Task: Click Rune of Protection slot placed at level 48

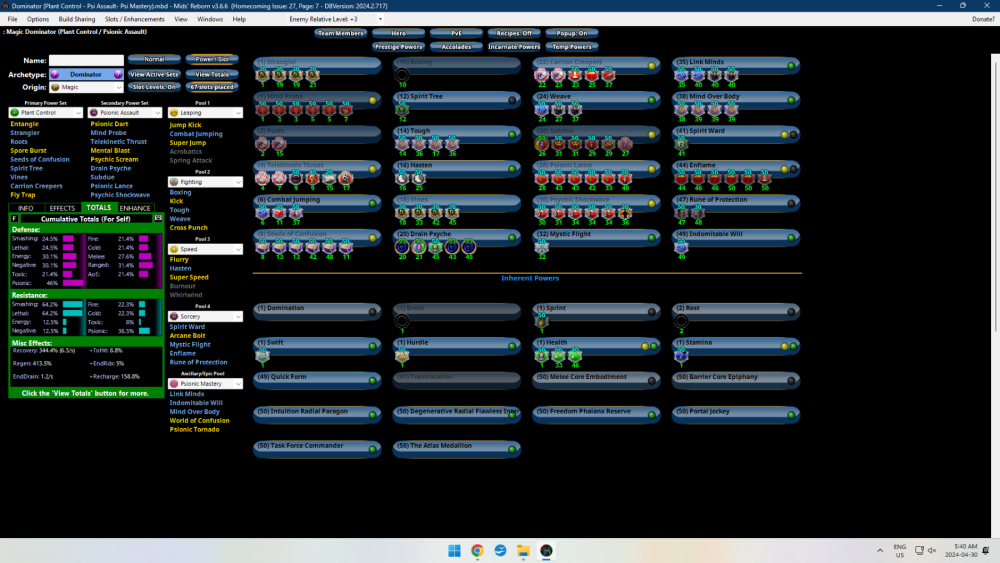Action: (698, 213)
